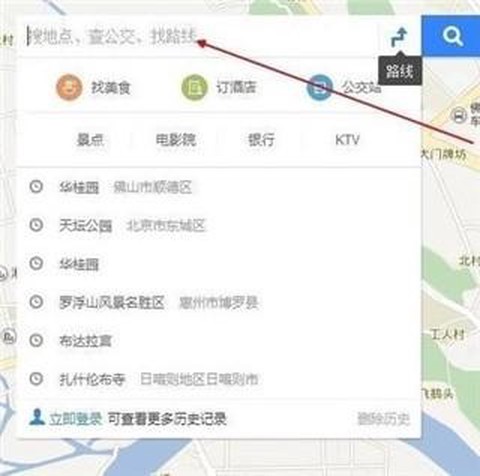Select the 找美食 food icon
The width and height of the screenshot is (480, 476).
pyautogui.click(x=69, y=87)
